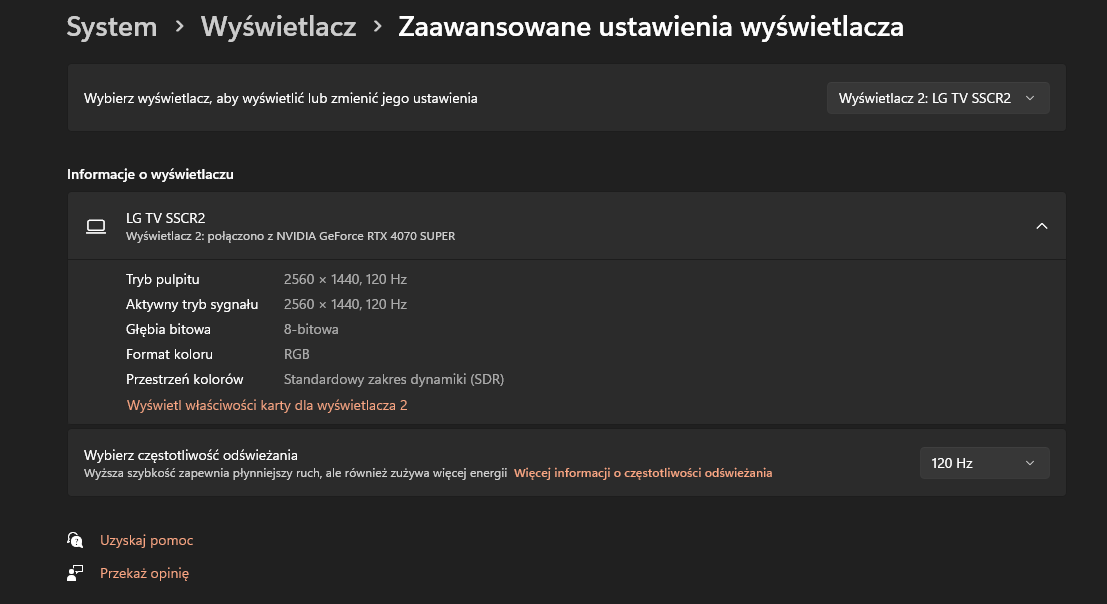1107x604 pixels.
Task: Click the Uzyskaj pomoc headset icon
Action: tap(75, 539)
